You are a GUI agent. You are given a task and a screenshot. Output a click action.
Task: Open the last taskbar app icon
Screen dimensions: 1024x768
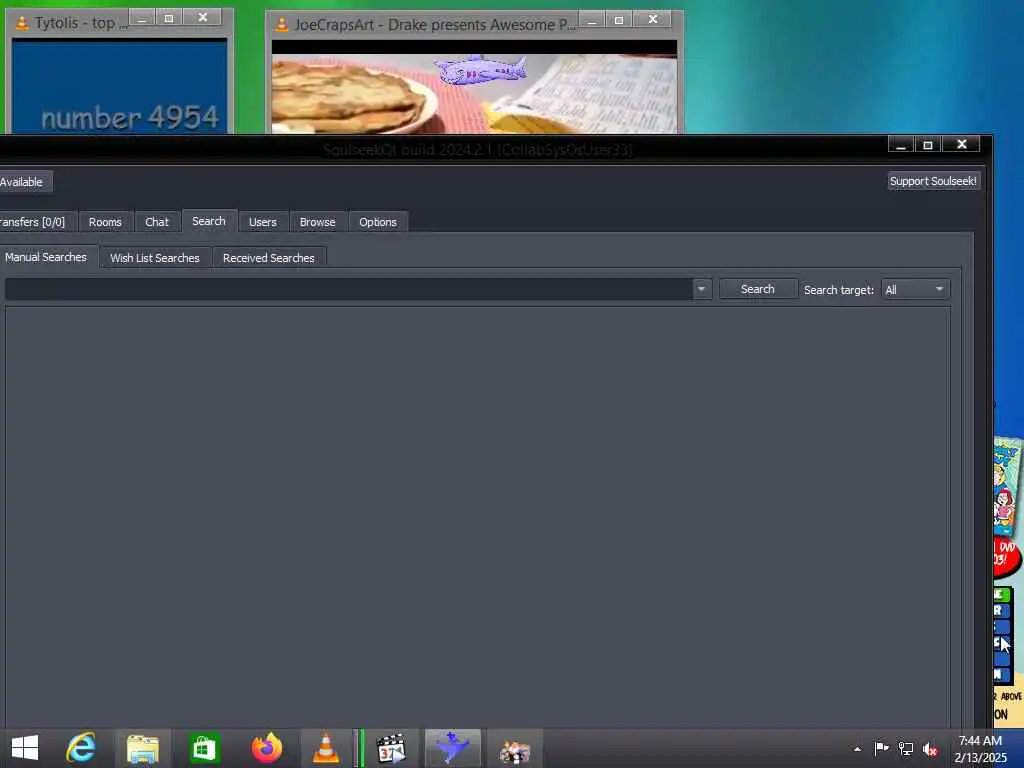(x=515, y=751)
